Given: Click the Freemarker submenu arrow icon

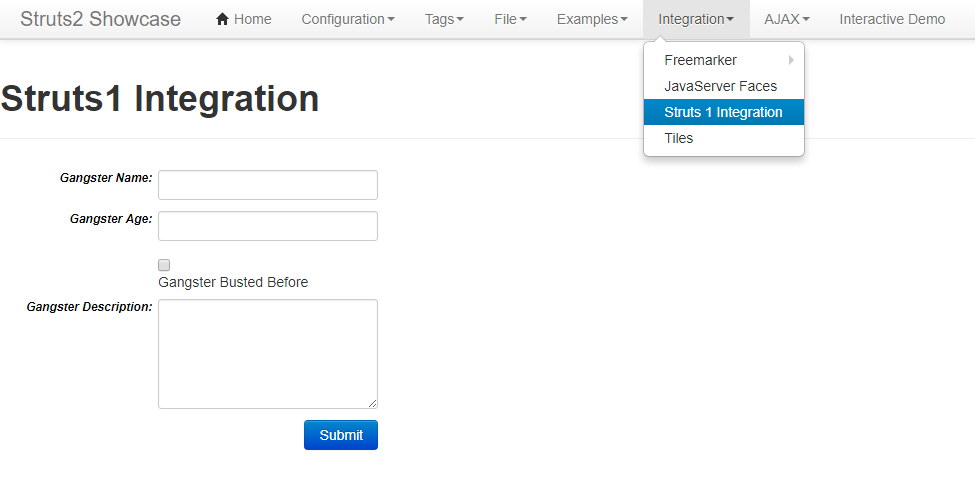Looking at the screenshot, I should click(792, 60).
